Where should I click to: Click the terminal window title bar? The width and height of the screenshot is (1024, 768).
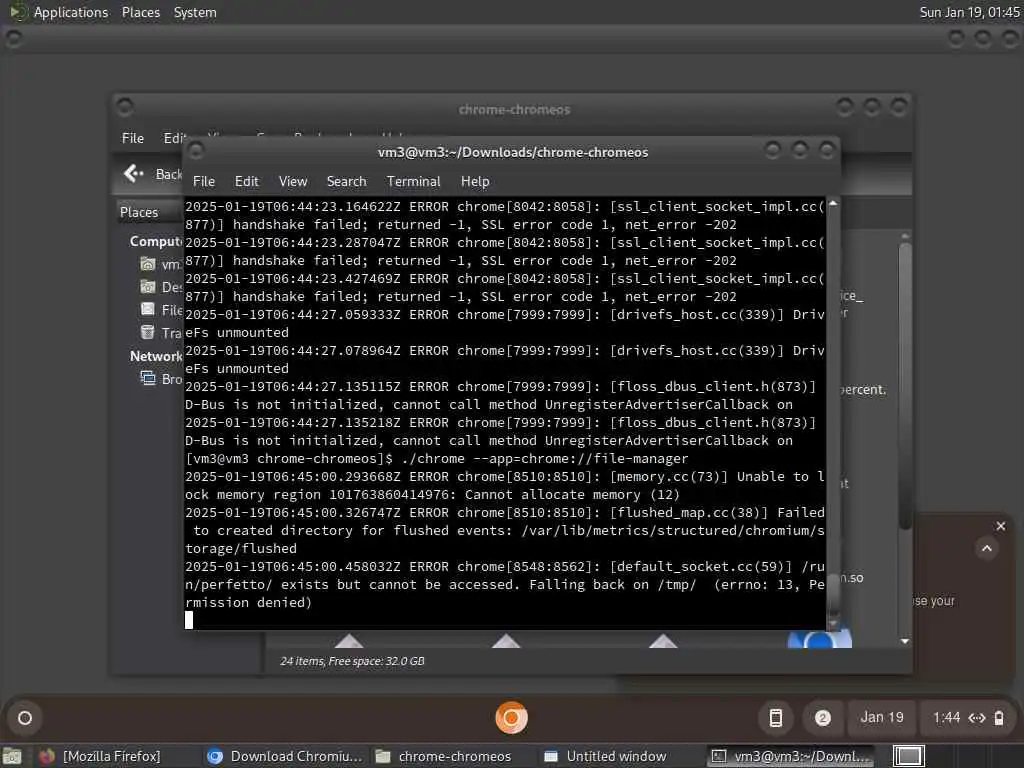[x=513, y=152]
